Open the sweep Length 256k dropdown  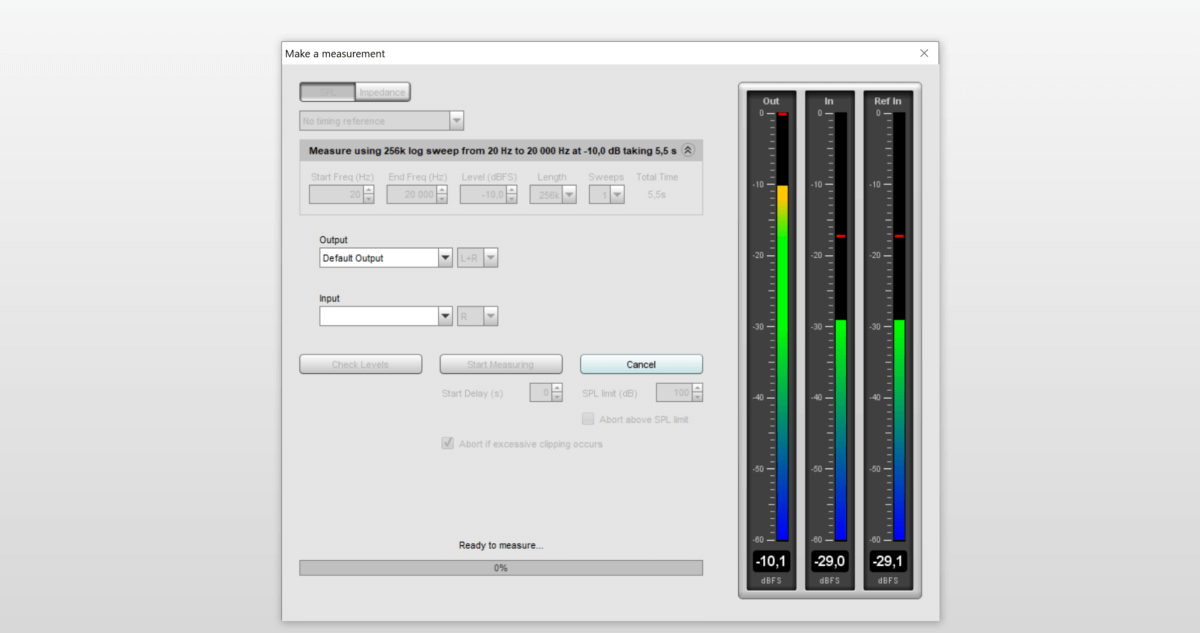[x=553, y=195]
